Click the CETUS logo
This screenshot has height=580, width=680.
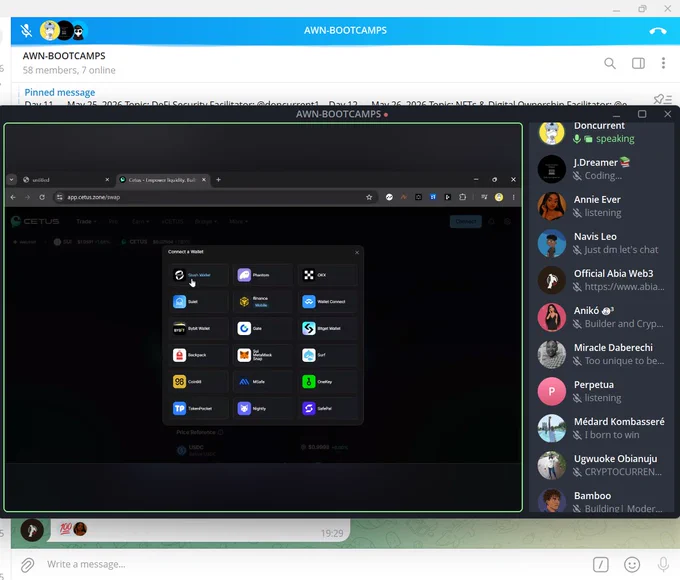point(35,221)
